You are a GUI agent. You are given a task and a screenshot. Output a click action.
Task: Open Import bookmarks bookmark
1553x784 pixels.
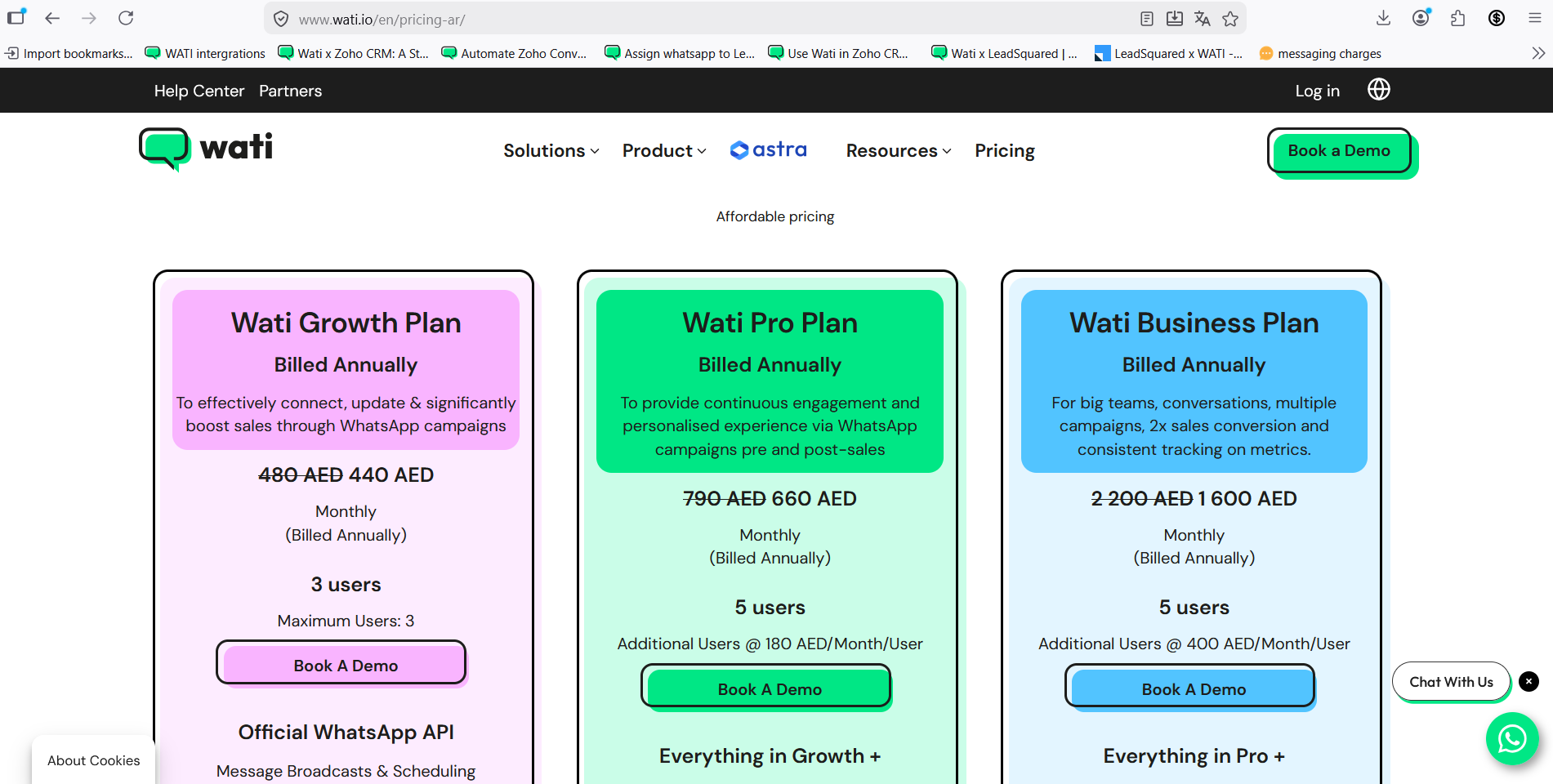(x=69, y=53)
